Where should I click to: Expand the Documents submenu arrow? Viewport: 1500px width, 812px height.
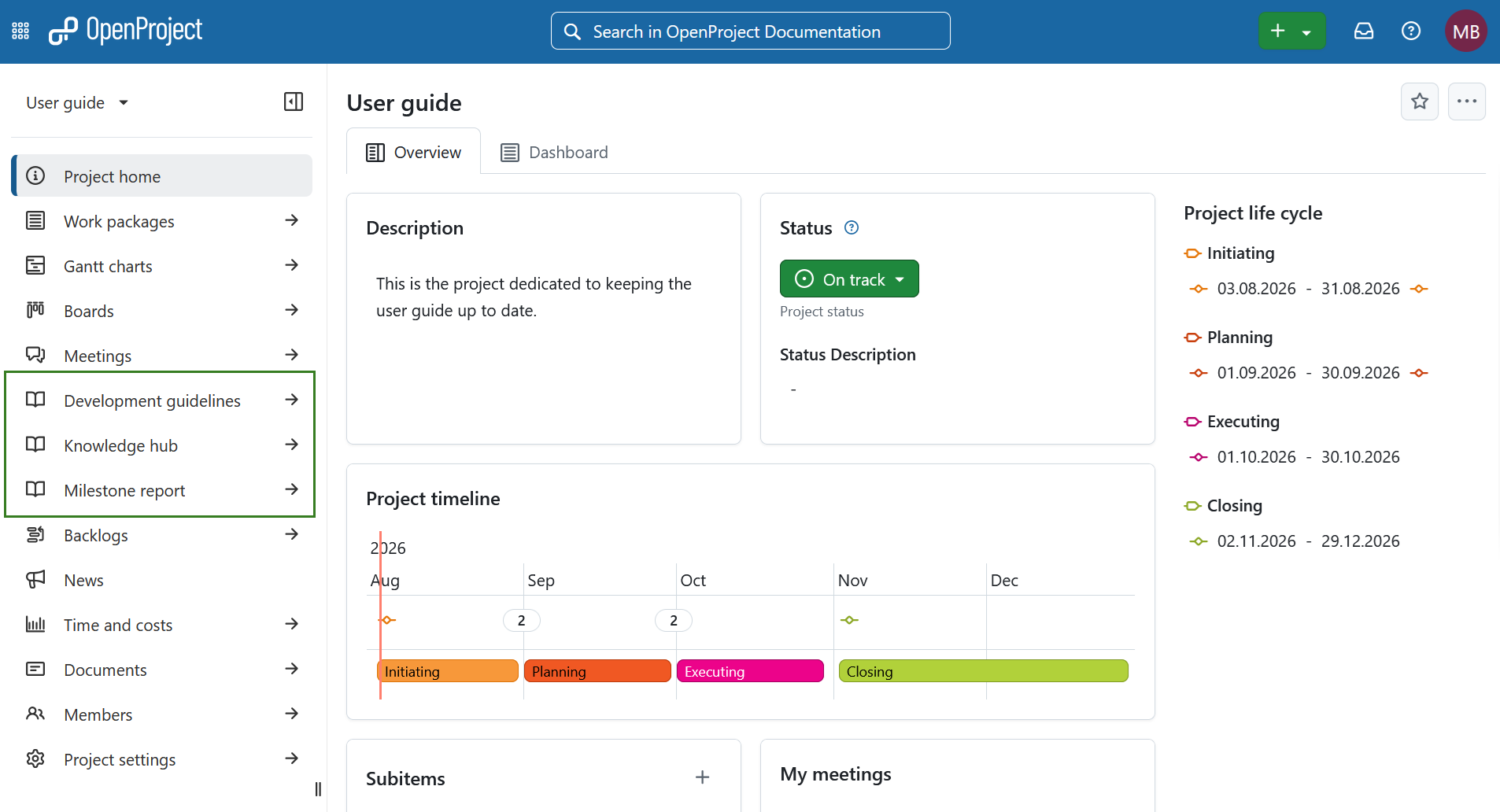pyautogui.click(x=292, y=669)
